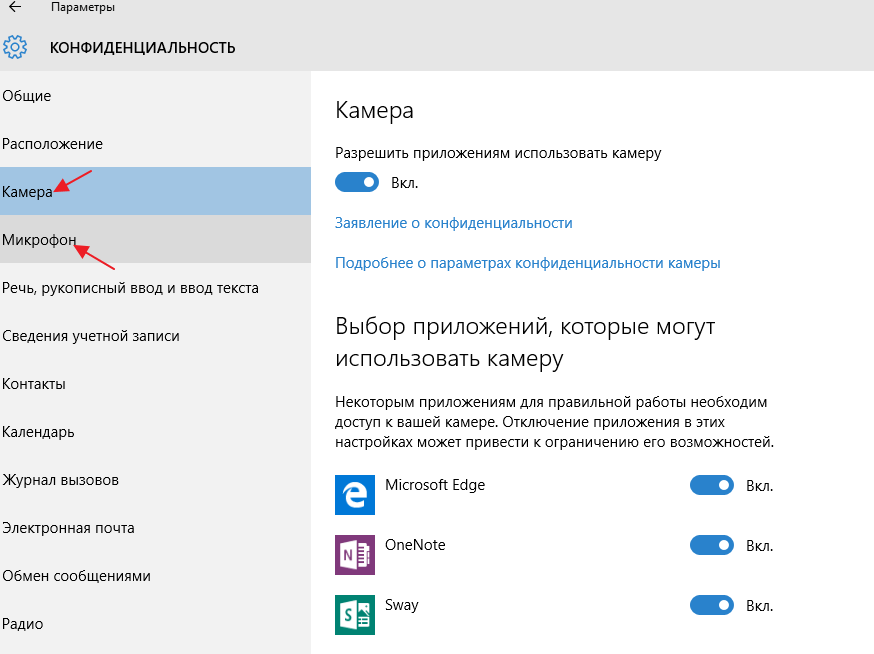
Task: Open Микрофон privacy settings
Action: click(x=40, y=240)
